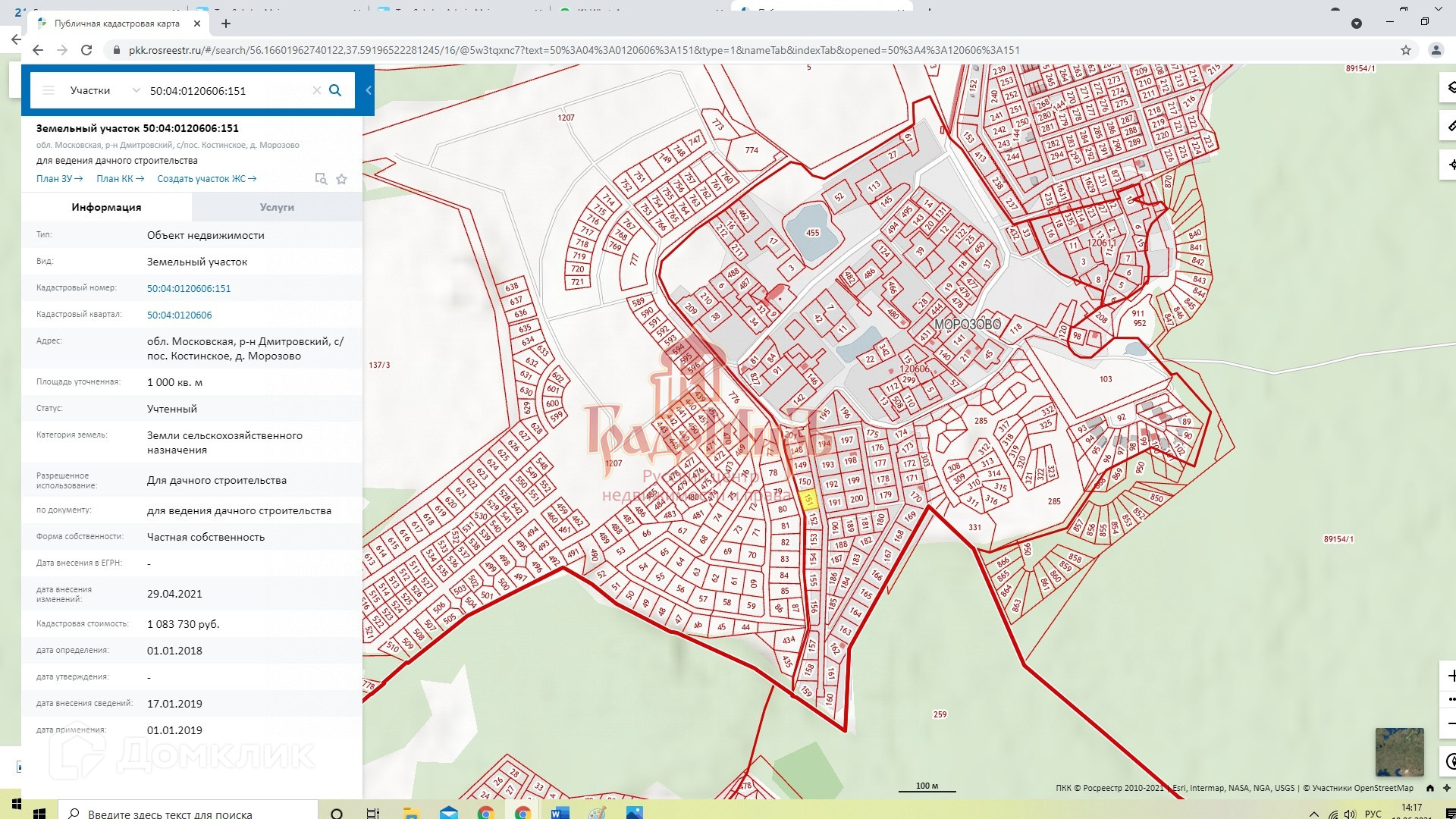The image size is (1456, 819).
Task: Open cadastral number link 50:04:0120606:151
Action: tap(189, 288)
